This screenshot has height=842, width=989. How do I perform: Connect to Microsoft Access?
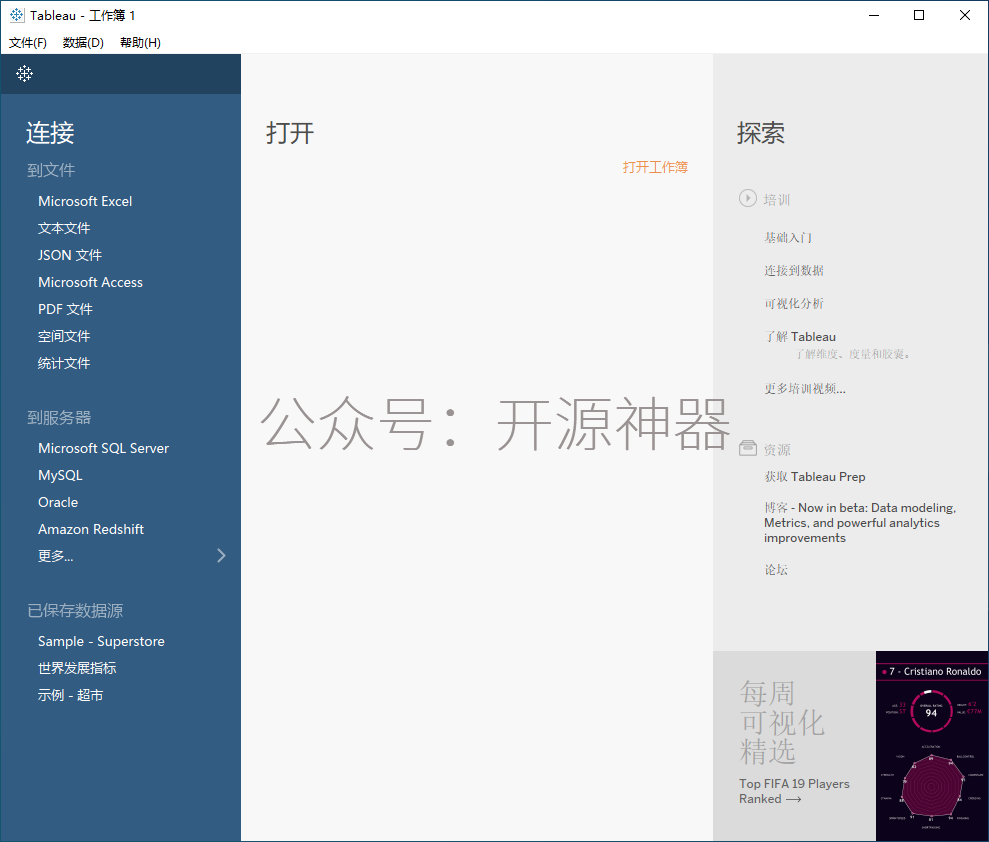(x=90, y=283)
